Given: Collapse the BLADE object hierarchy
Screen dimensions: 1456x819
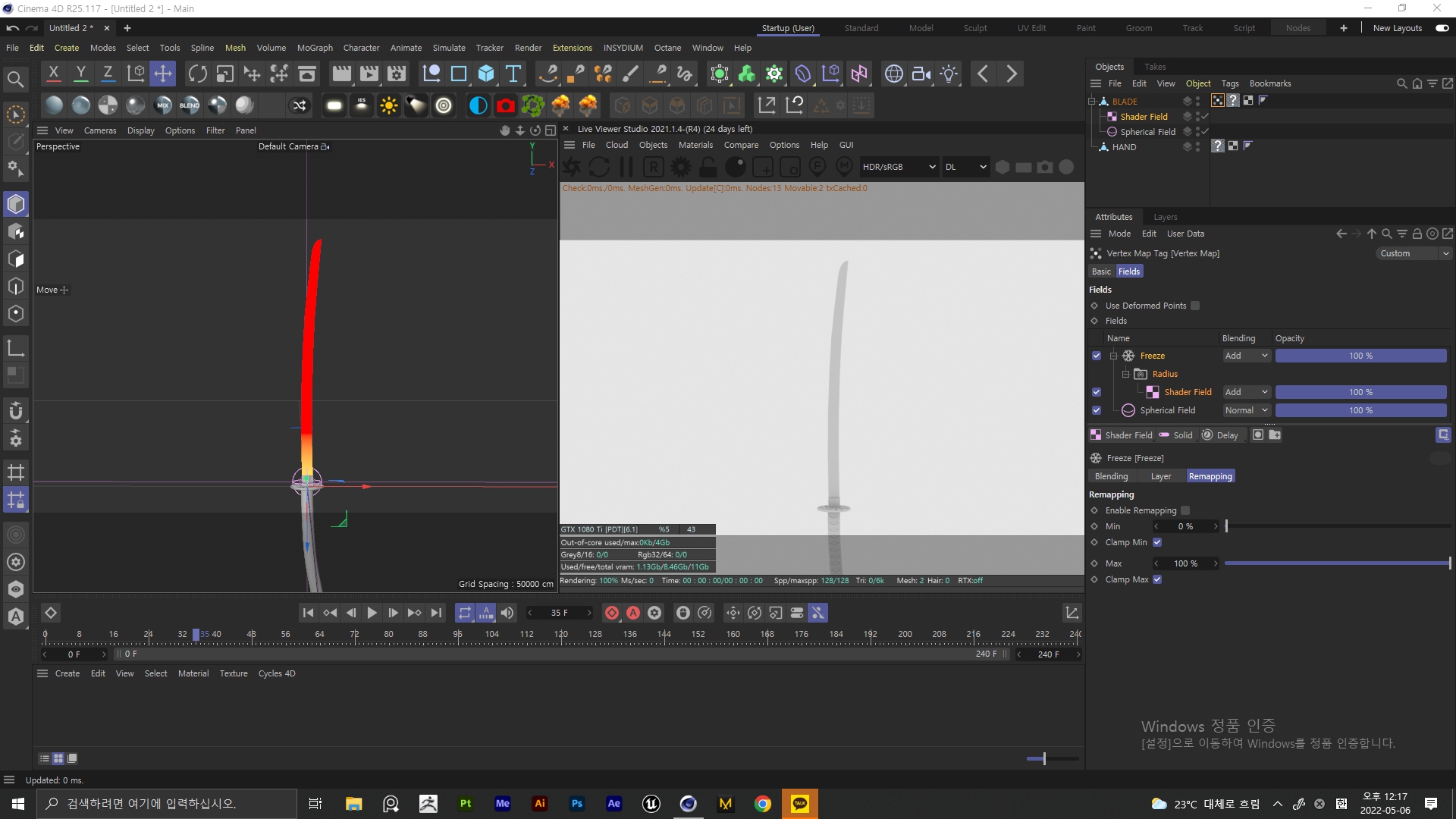Looking at the screenshot, I should [x=1092, y=102].
